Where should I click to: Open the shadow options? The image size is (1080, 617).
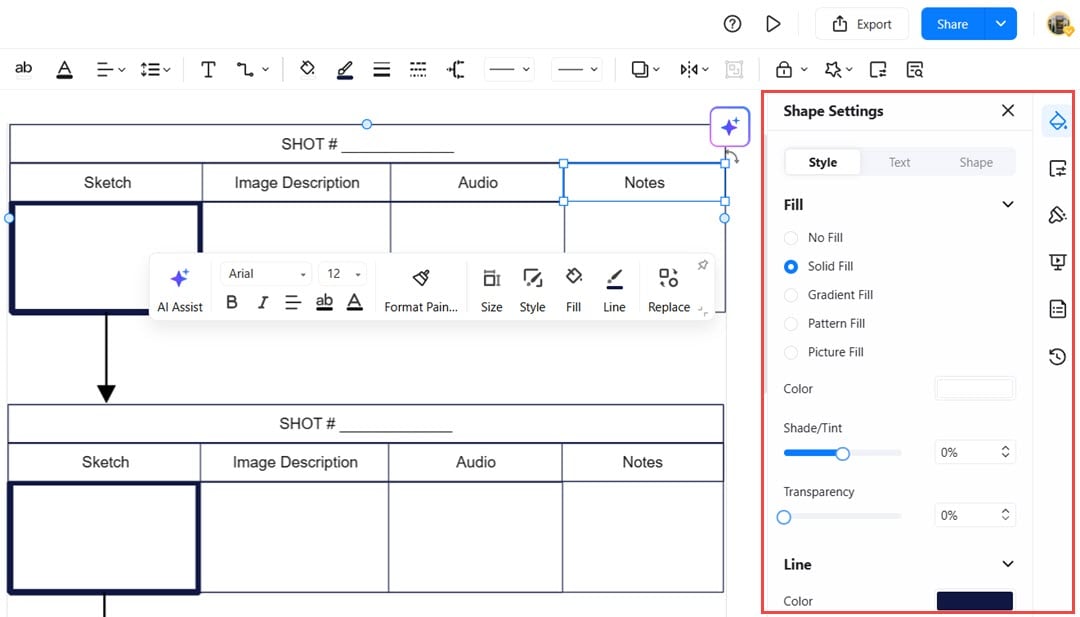[x=645, y=70]
